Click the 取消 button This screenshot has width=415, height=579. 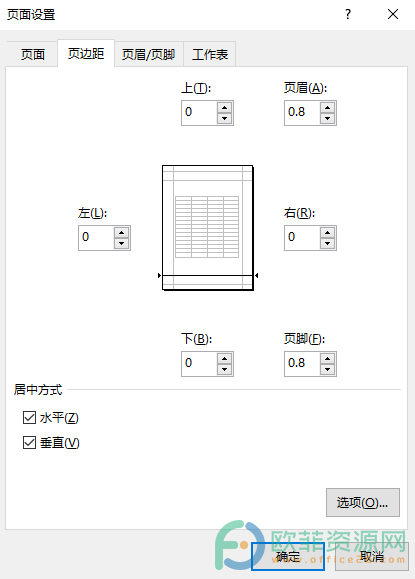click(x=372, y=556)
